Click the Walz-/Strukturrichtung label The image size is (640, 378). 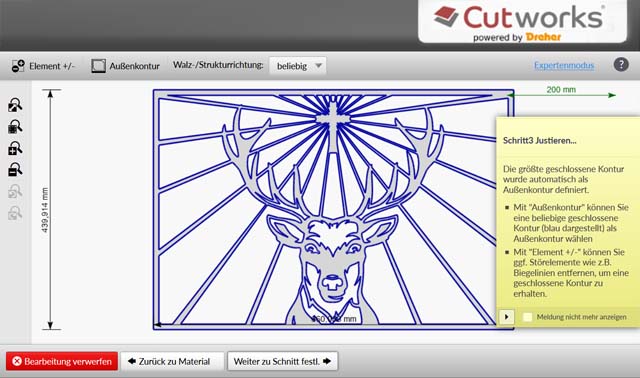[218, 65]
